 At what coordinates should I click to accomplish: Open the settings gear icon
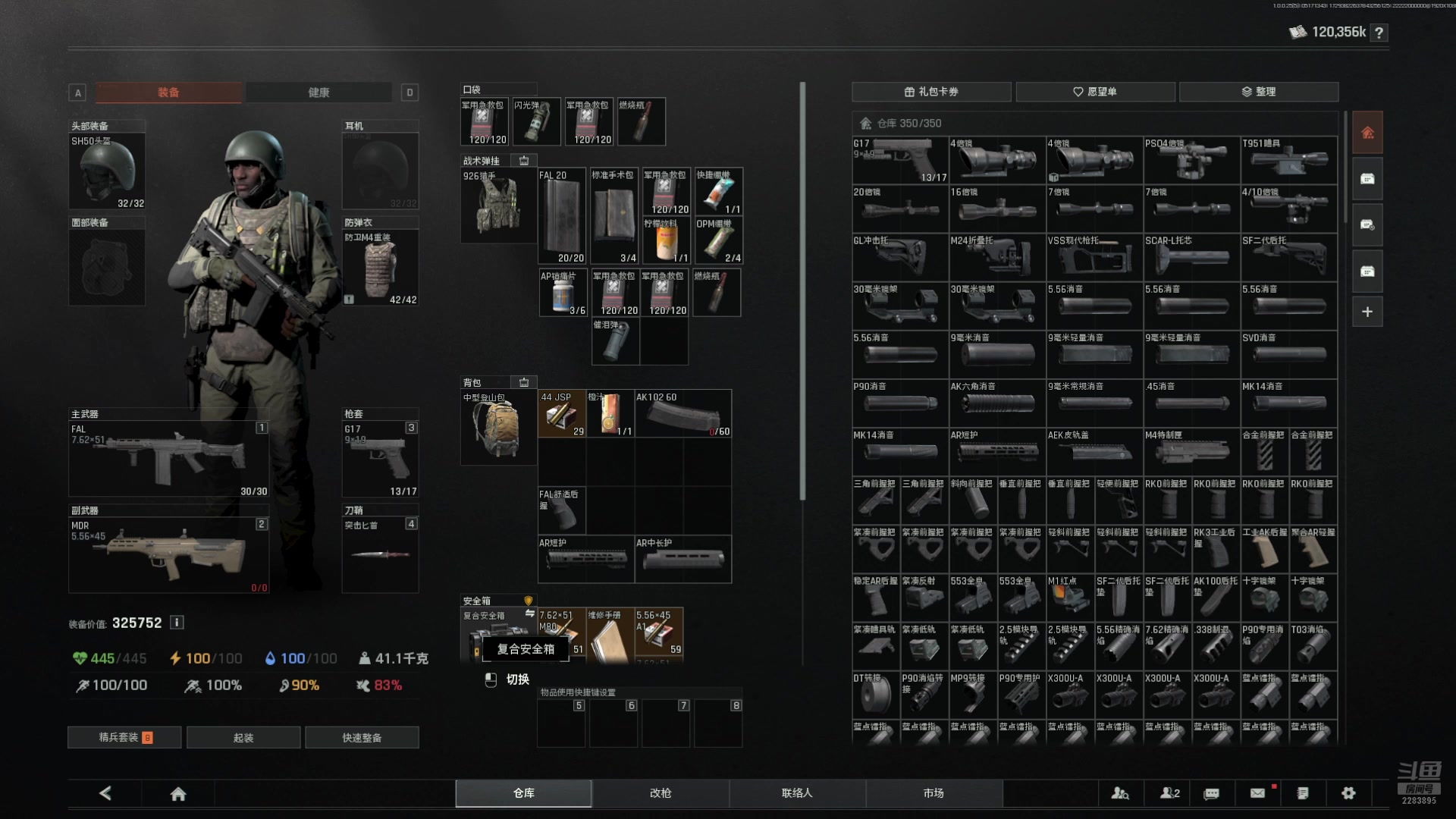[1348, 793]
